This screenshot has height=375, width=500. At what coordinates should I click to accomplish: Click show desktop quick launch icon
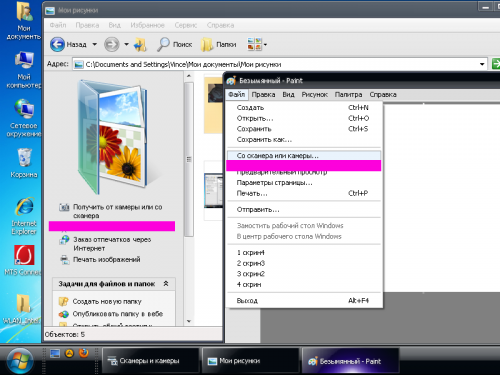[x=55, y=353]
